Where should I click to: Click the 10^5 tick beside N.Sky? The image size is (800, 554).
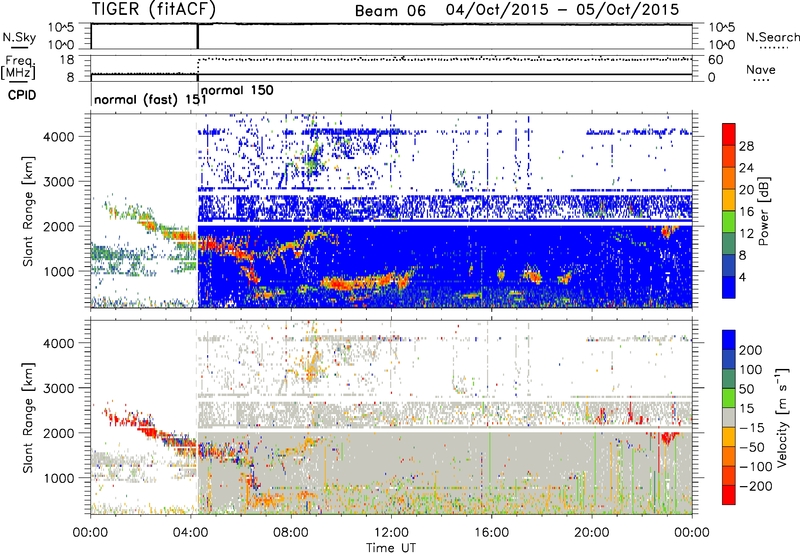pos(61,27)
